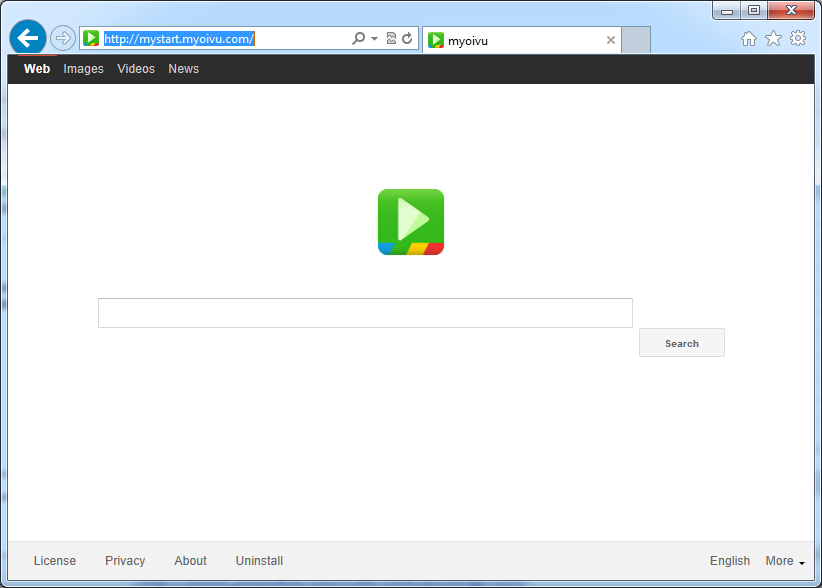Viewport: 822px width, 588px height.
Task: Select the English language link
Action: tap(730, 561)
